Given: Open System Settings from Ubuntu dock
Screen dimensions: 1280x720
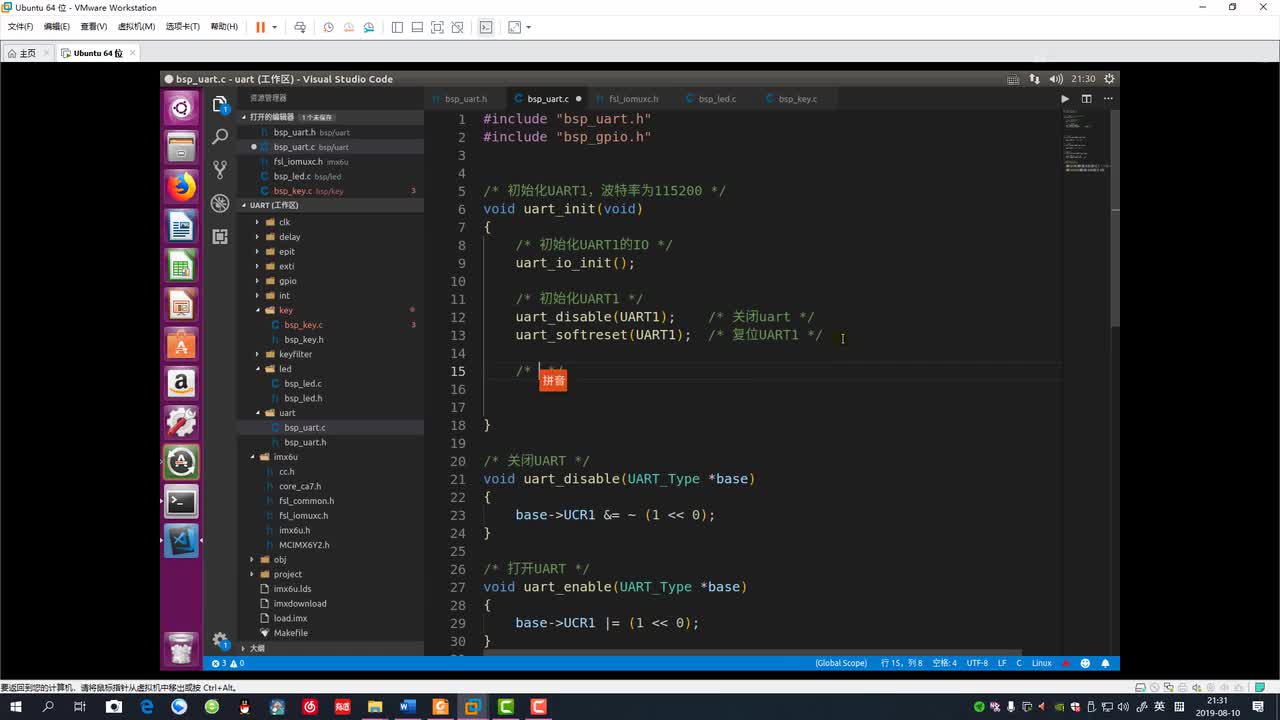Looking at the screenshot, I should [181, 423].
